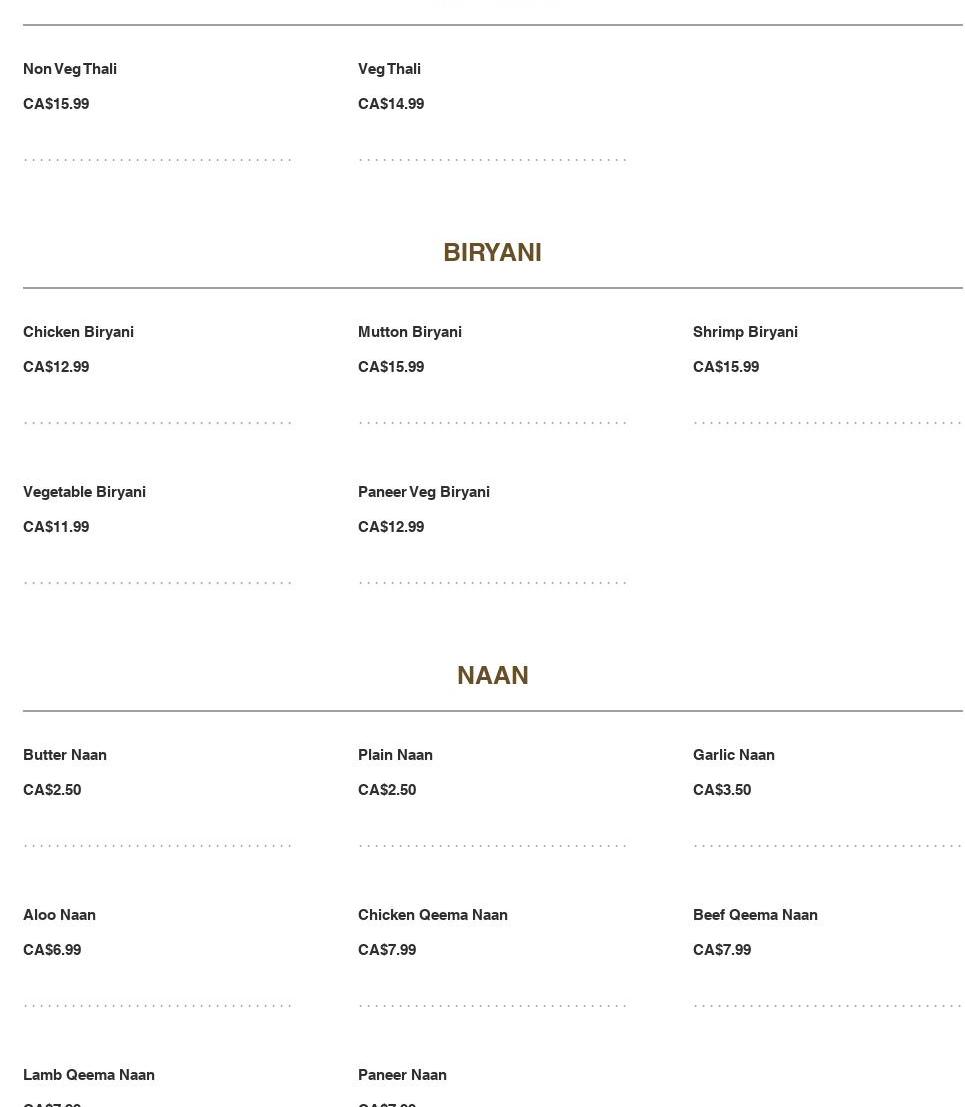Select the Veg Thali item
The width and height of the screenshot is (965, 1107).
pyautogui.click(x=389, y=69)
